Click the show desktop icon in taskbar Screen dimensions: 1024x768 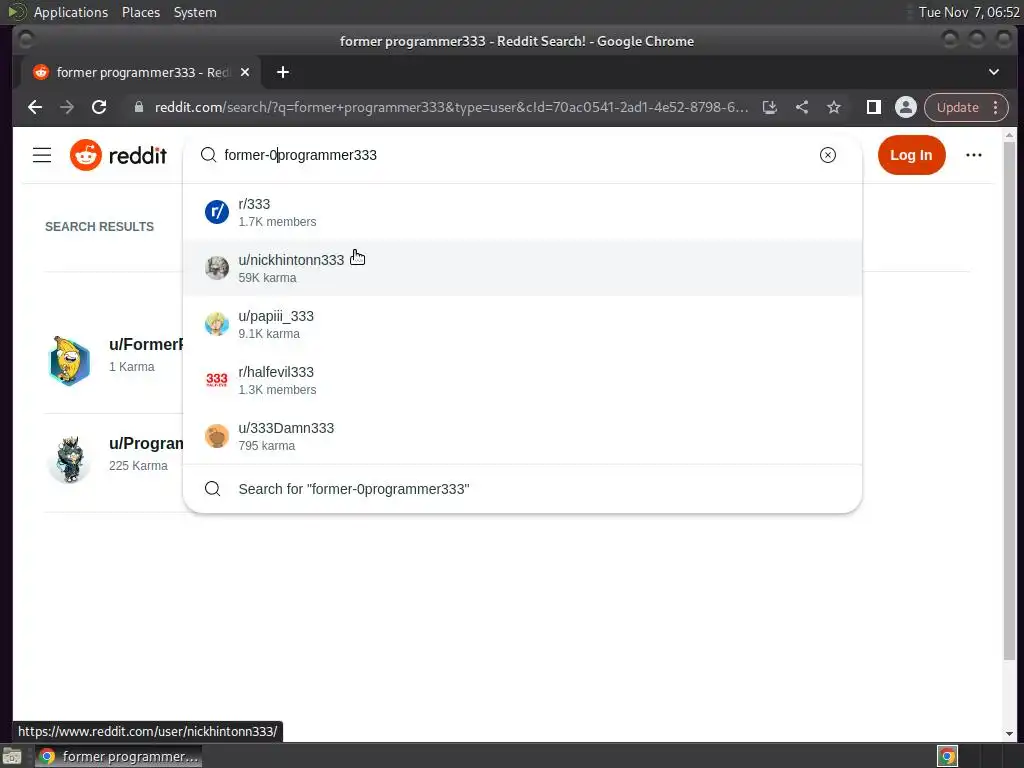[12, 756]
